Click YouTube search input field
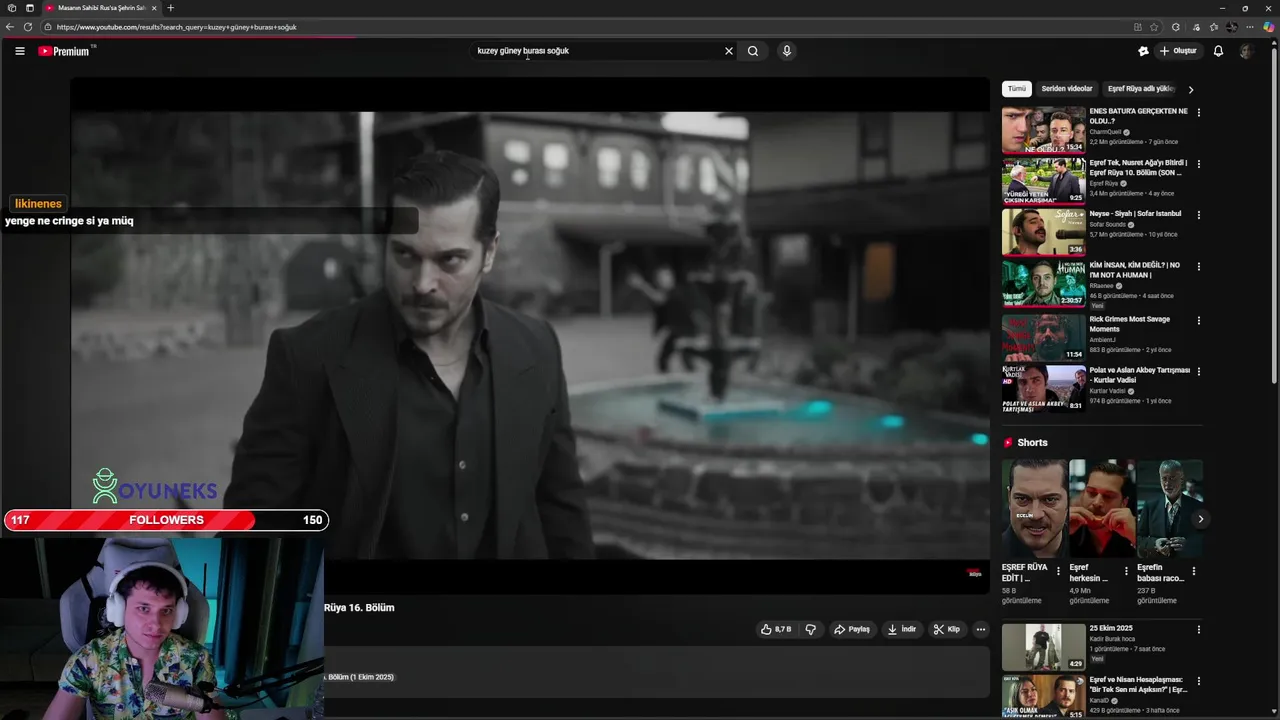Image resolution: width=1280 pixels, height=720 pixels. tap(595, 51)
